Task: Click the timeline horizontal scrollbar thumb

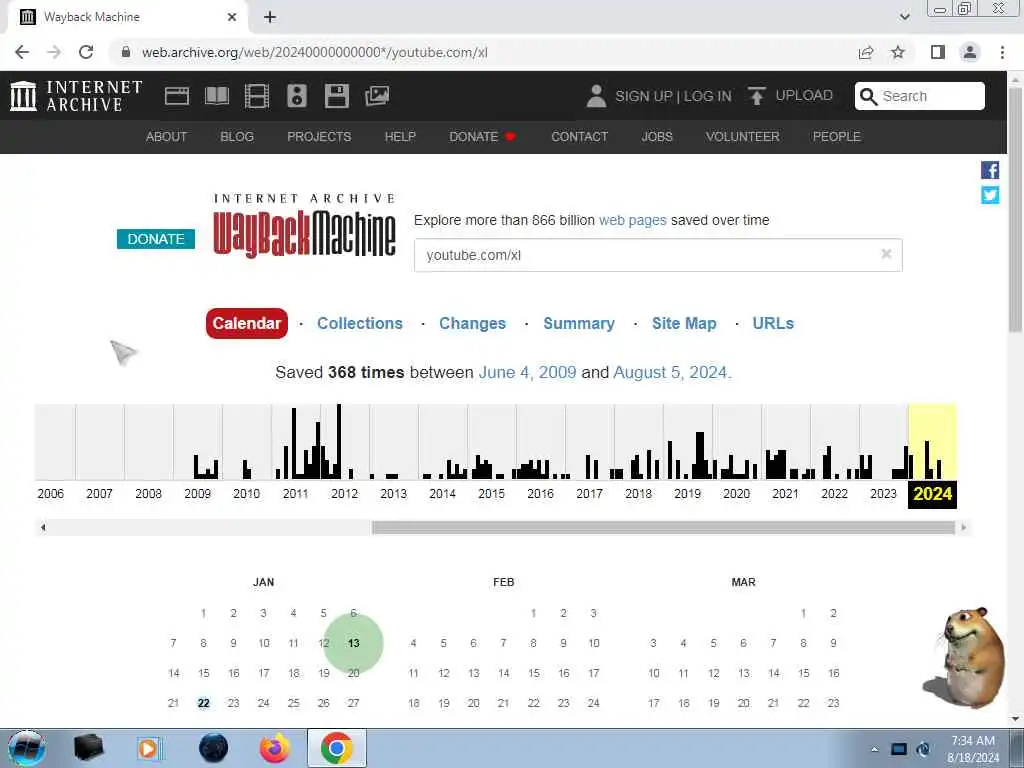Action: [663, 527]
